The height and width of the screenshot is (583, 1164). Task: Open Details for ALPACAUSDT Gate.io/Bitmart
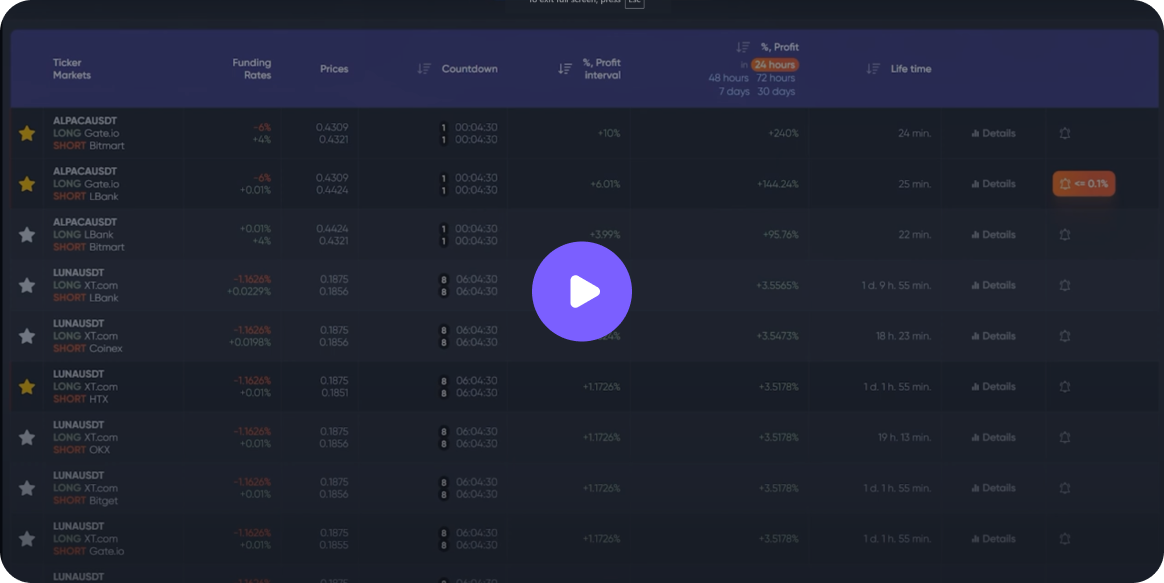point(993,134)
